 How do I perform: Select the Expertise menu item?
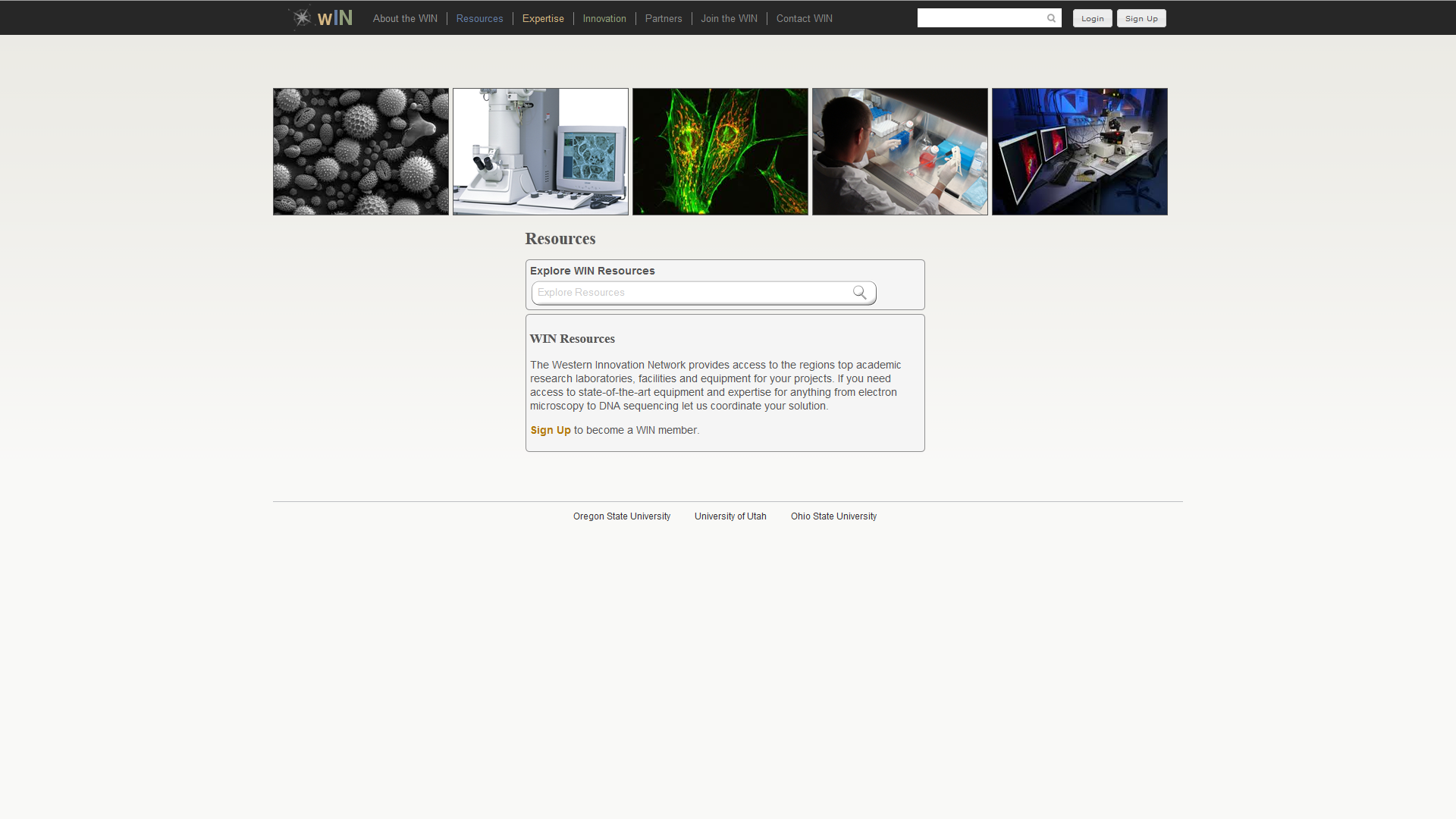pyautogui.click(x=543, y=18)
